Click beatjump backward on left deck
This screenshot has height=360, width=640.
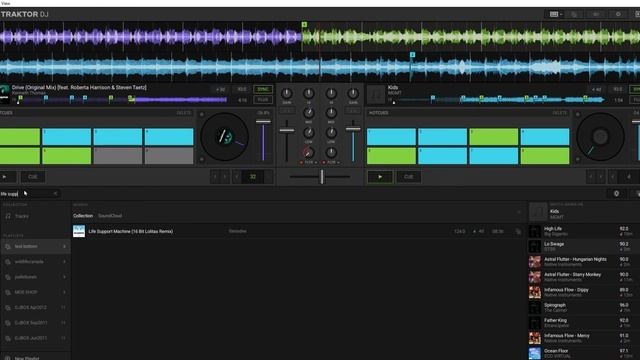[215, 177]
